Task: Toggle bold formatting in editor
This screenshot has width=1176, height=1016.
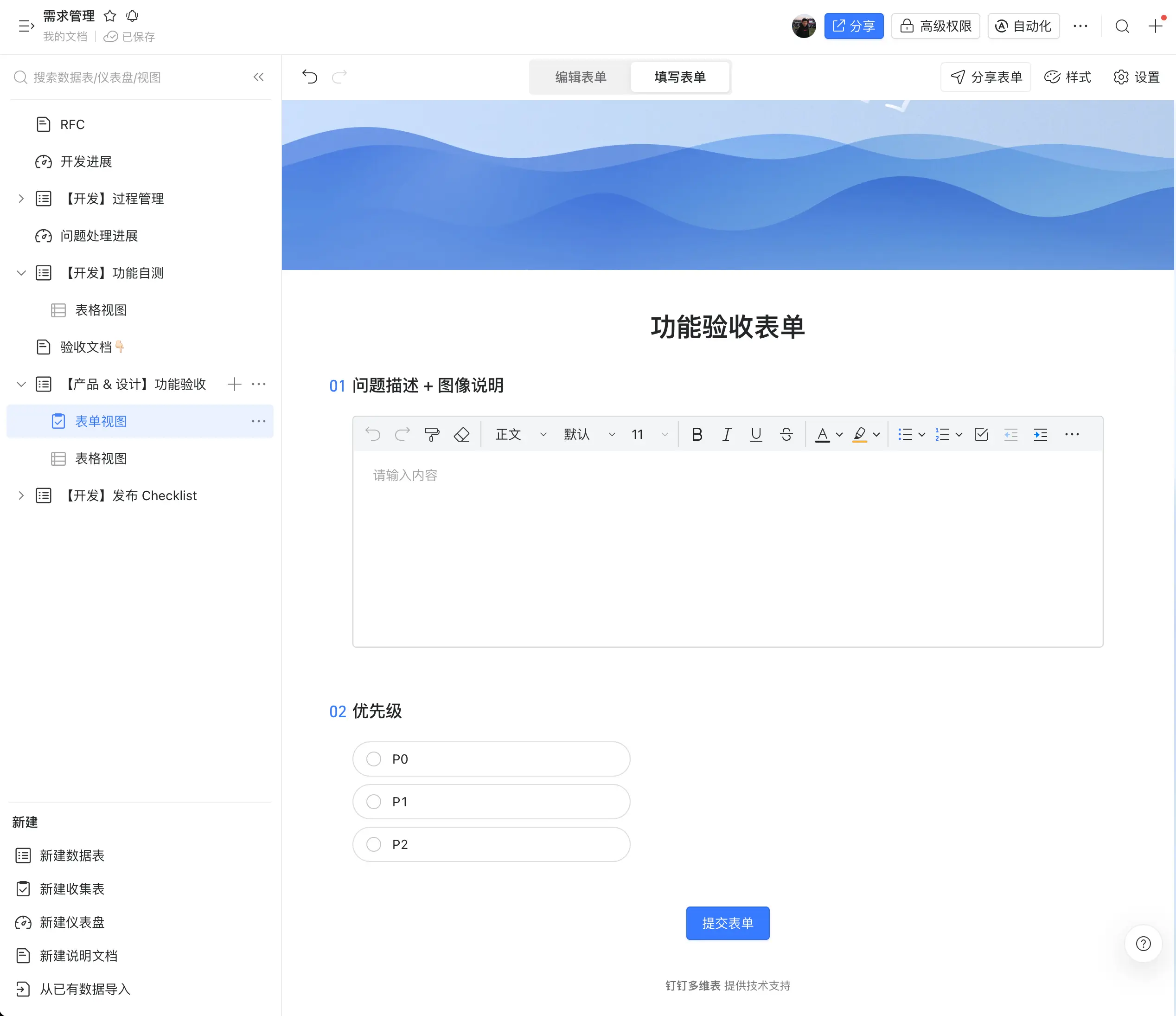Action: [x=697, y=434]
